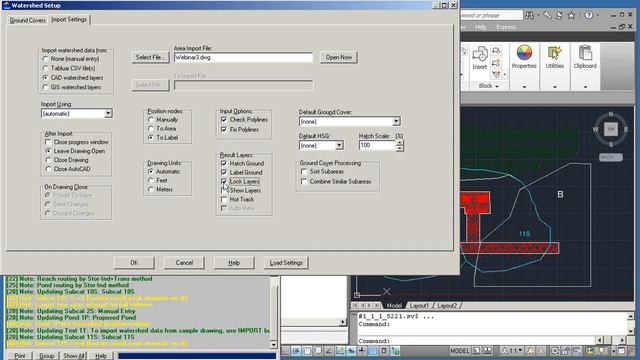Switch to the Import Settings tab

(69, 20)
